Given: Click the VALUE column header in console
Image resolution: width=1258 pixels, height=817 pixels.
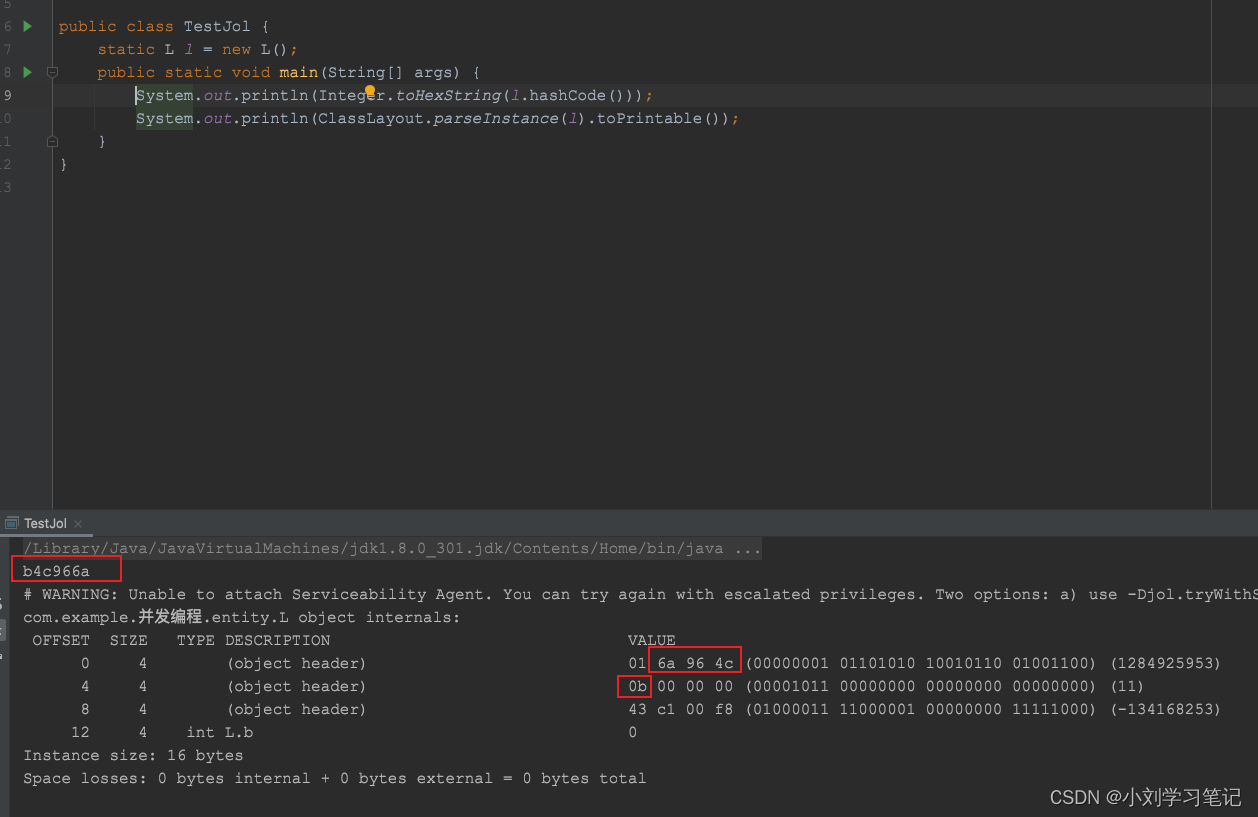Looking at the screenshot, I should click(x=652, y=640).
